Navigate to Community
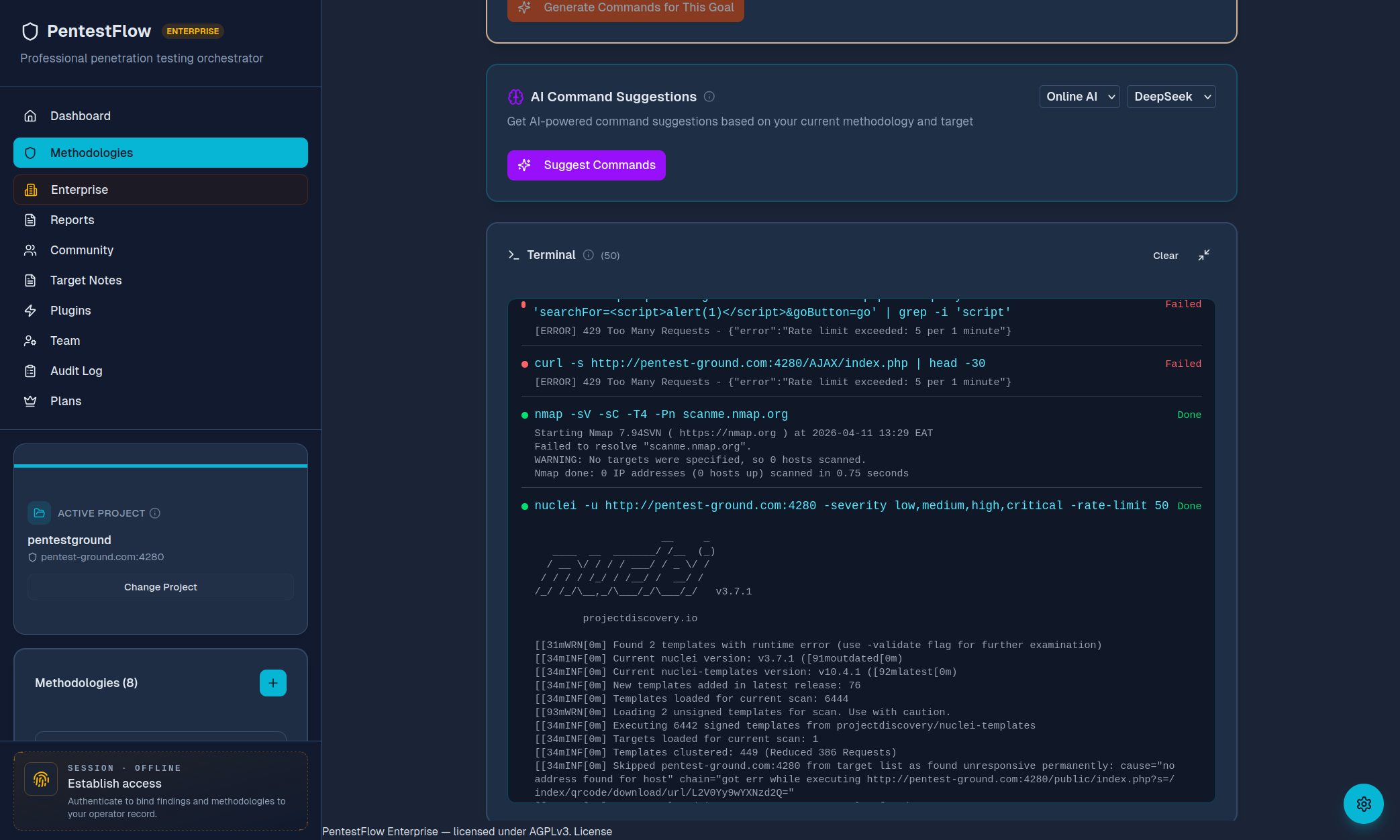This screenshot has height=840, width=1400. (x=160, y=250)
